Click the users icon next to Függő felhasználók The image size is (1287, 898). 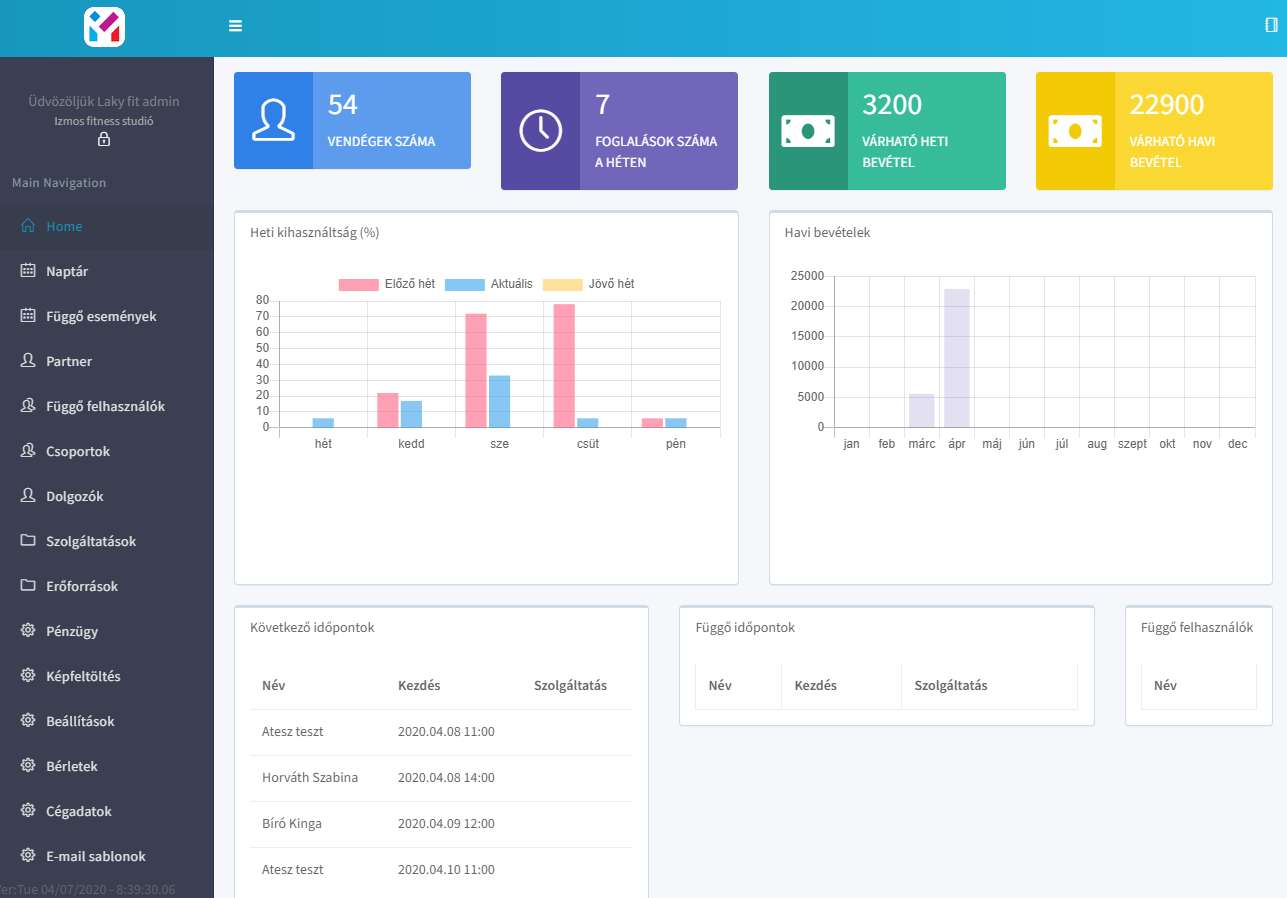(28, 406)
